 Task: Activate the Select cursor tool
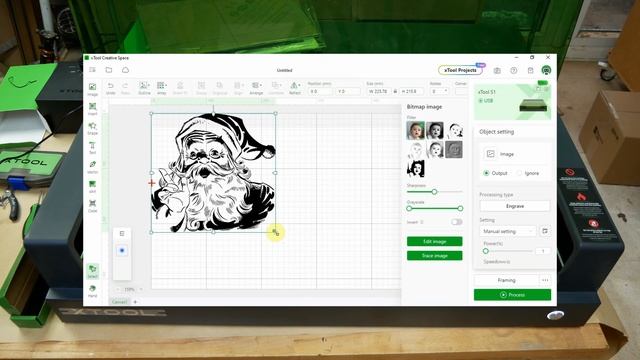click(93, 271)
